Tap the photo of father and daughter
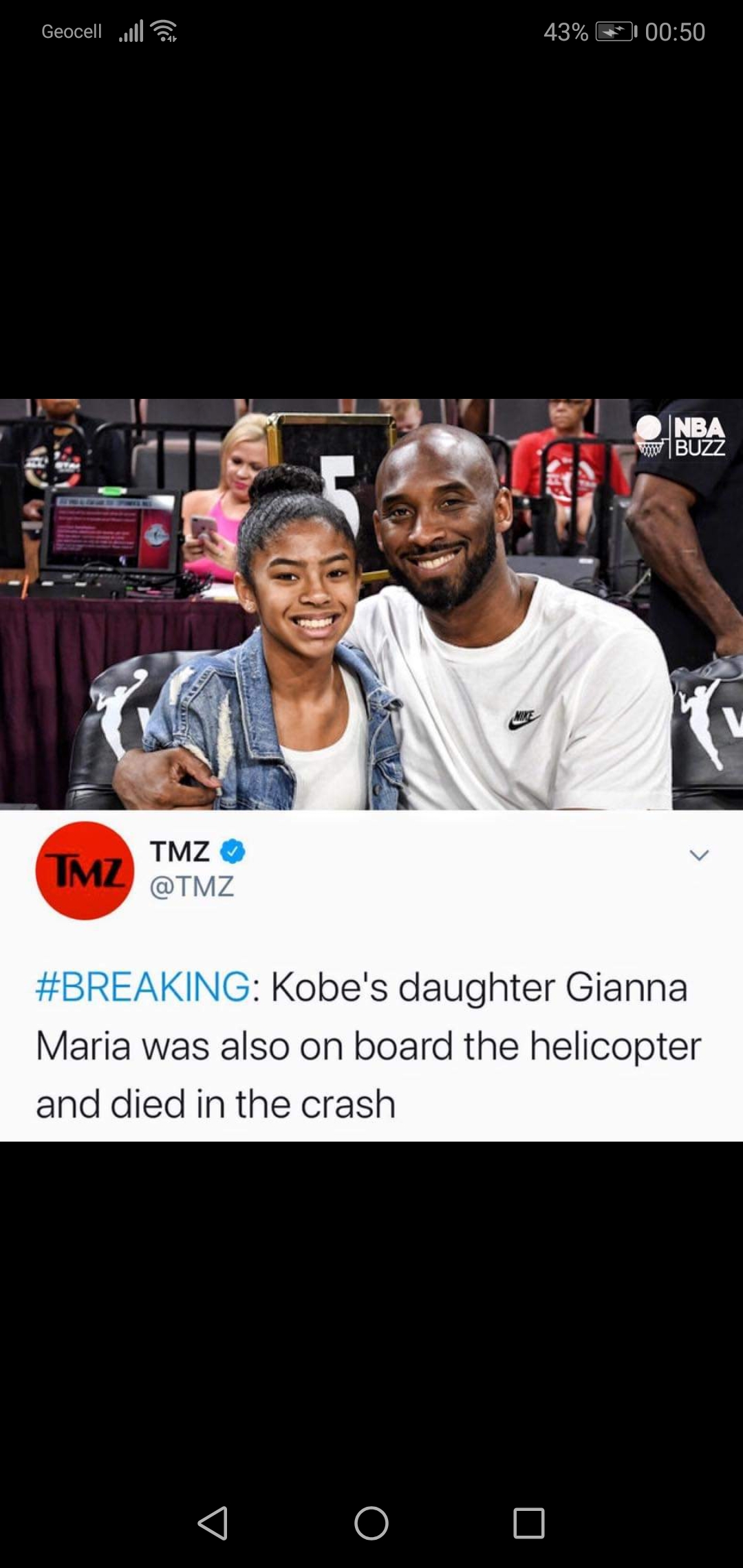743x1568 pixels. pos(371,604)
